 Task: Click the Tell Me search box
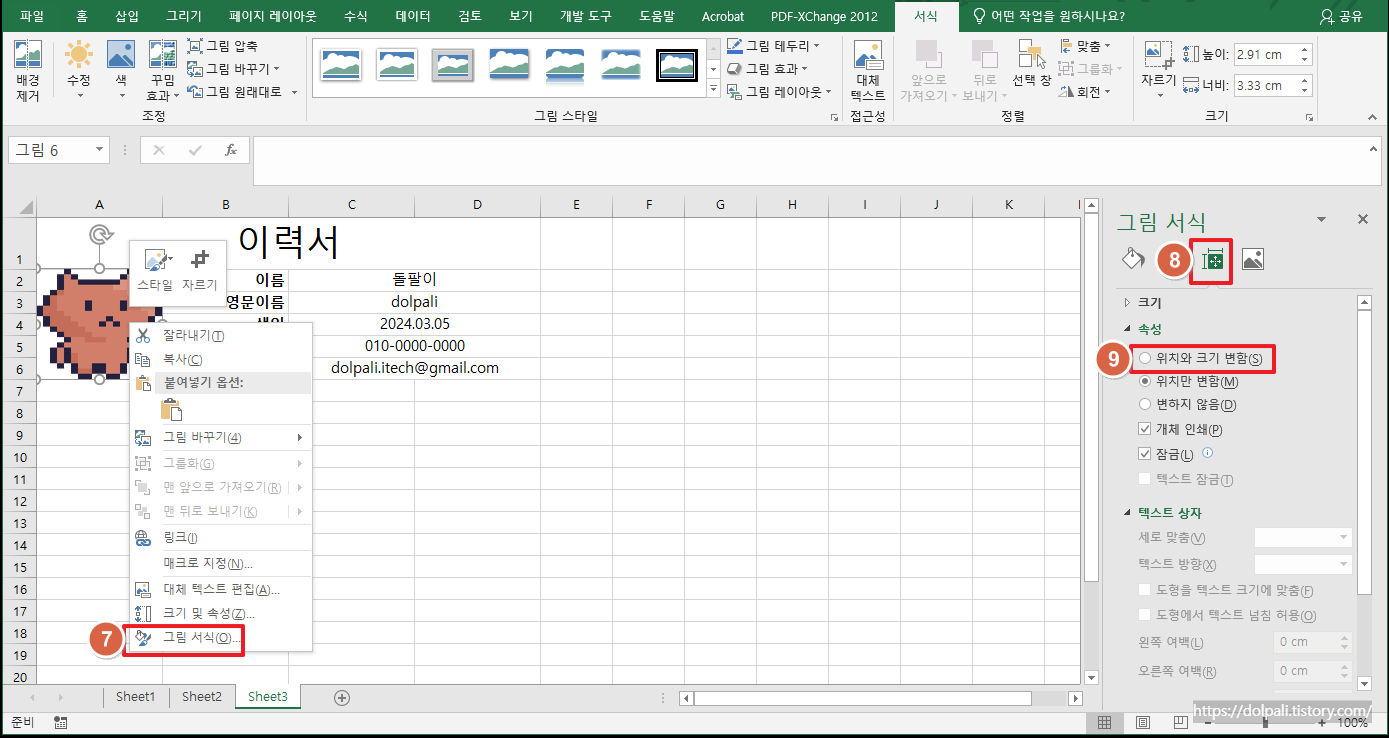pyautogui.click(x=1047, y=16)
